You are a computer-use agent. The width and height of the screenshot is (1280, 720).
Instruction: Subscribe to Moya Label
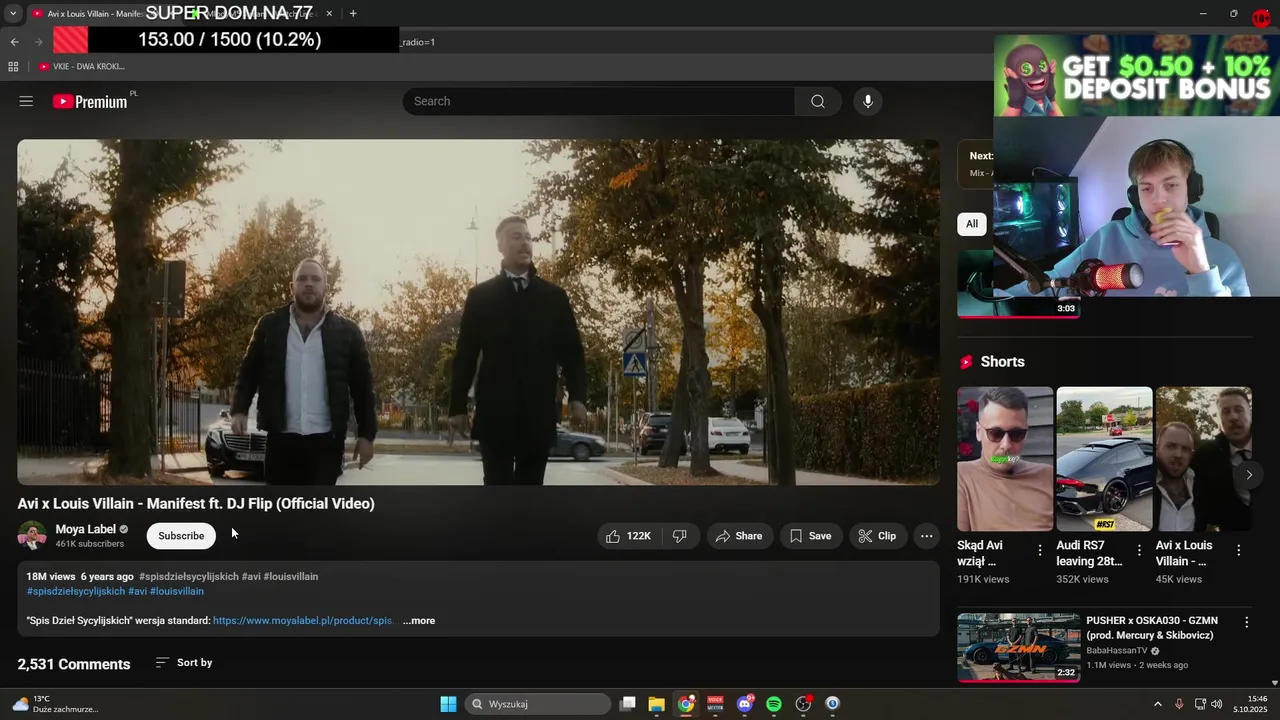[181, 536]
